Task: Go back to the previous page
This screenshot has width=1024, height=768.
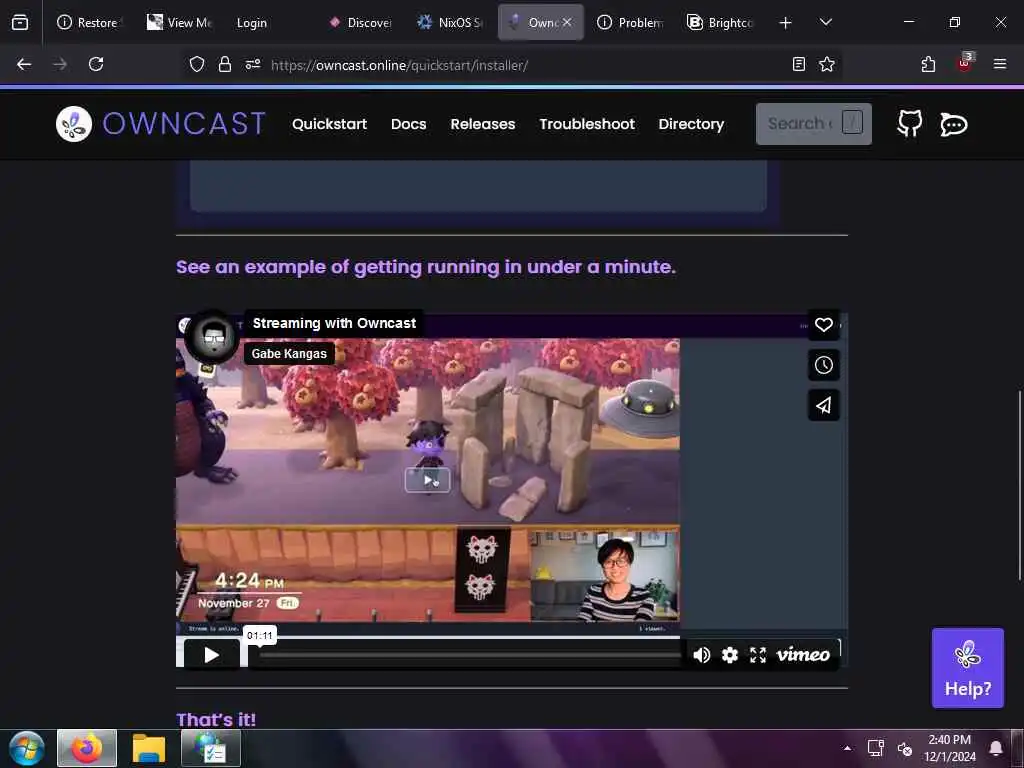Action: click(x=24, y=64)
